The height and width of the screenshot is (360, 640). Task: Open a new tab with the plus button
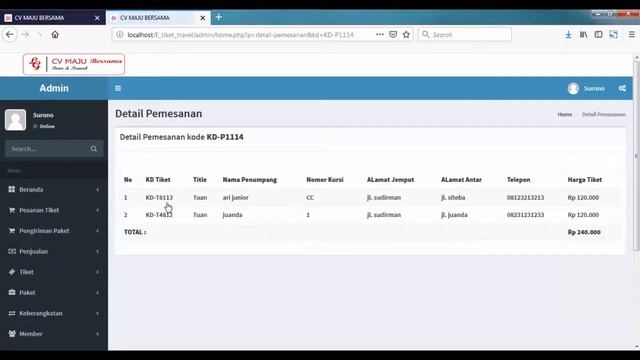(219, 17)
